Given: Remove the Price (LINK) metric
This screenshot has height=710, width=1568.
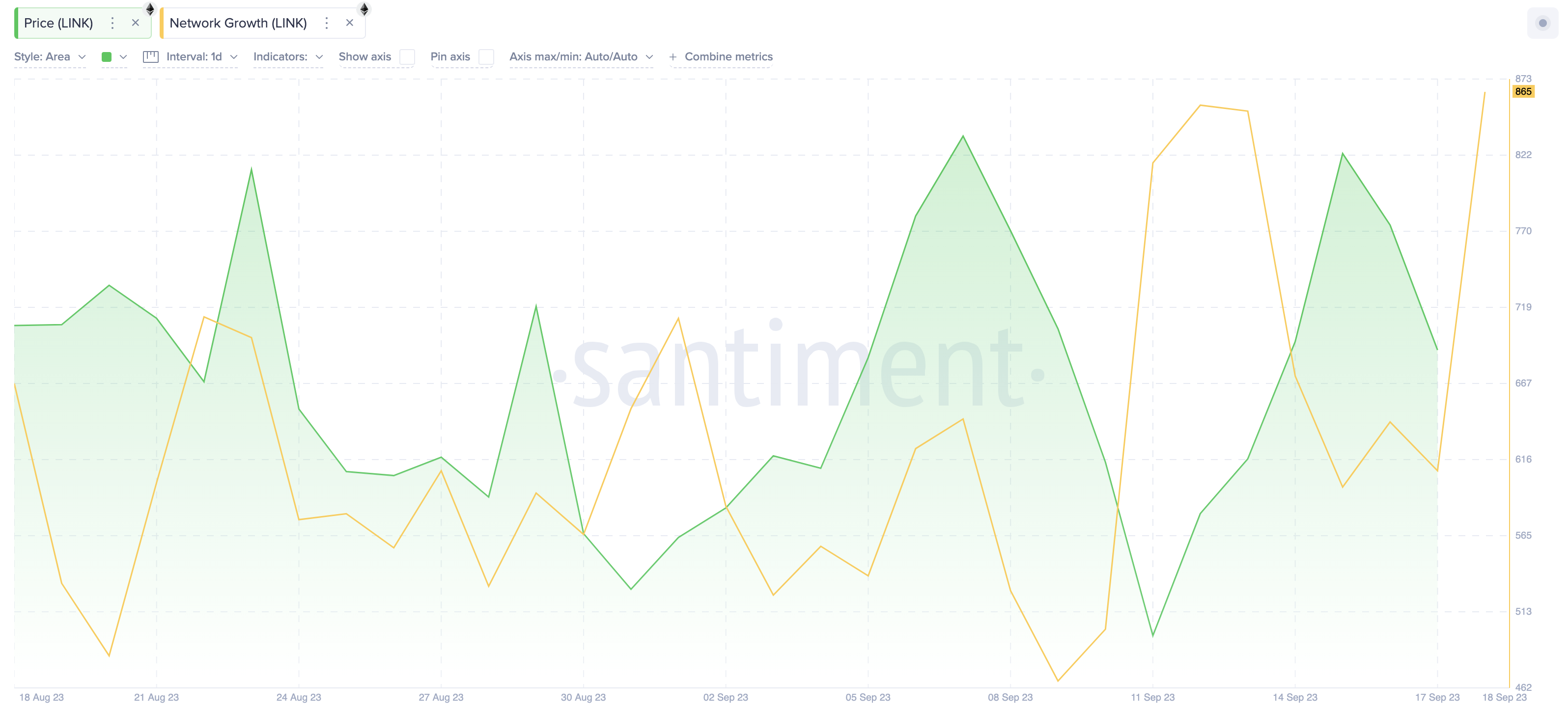Looking at the screenshot, I should [135, 23].
